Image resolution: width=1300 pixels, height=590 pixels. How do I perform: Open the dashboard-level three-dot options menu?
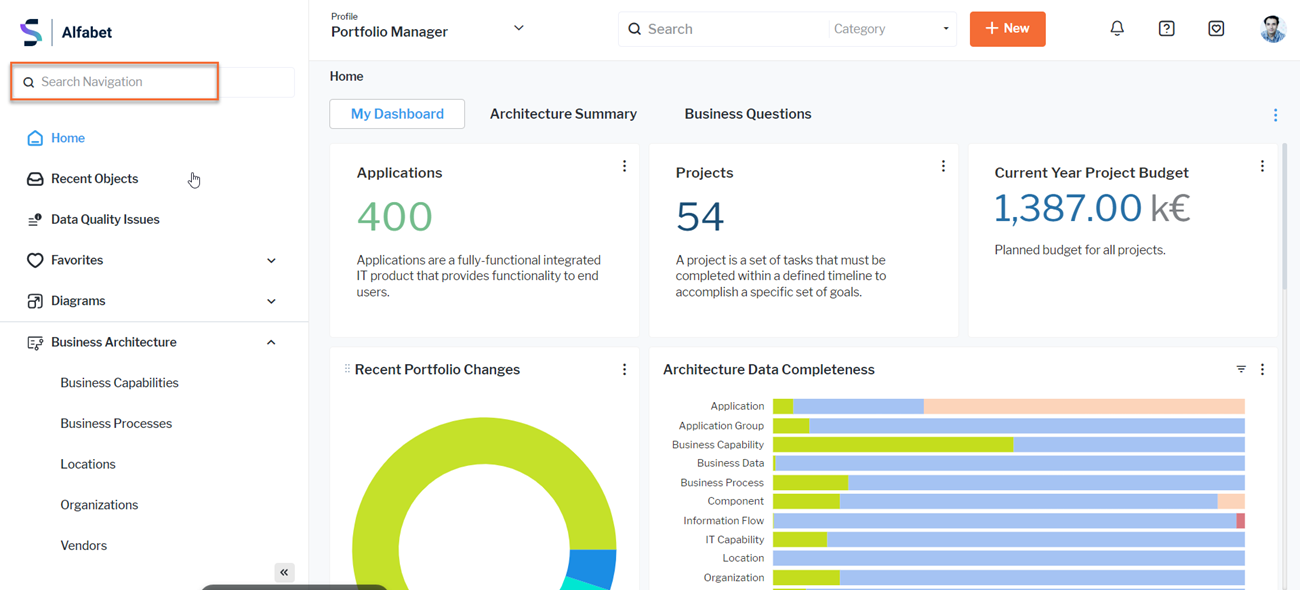1275,115
